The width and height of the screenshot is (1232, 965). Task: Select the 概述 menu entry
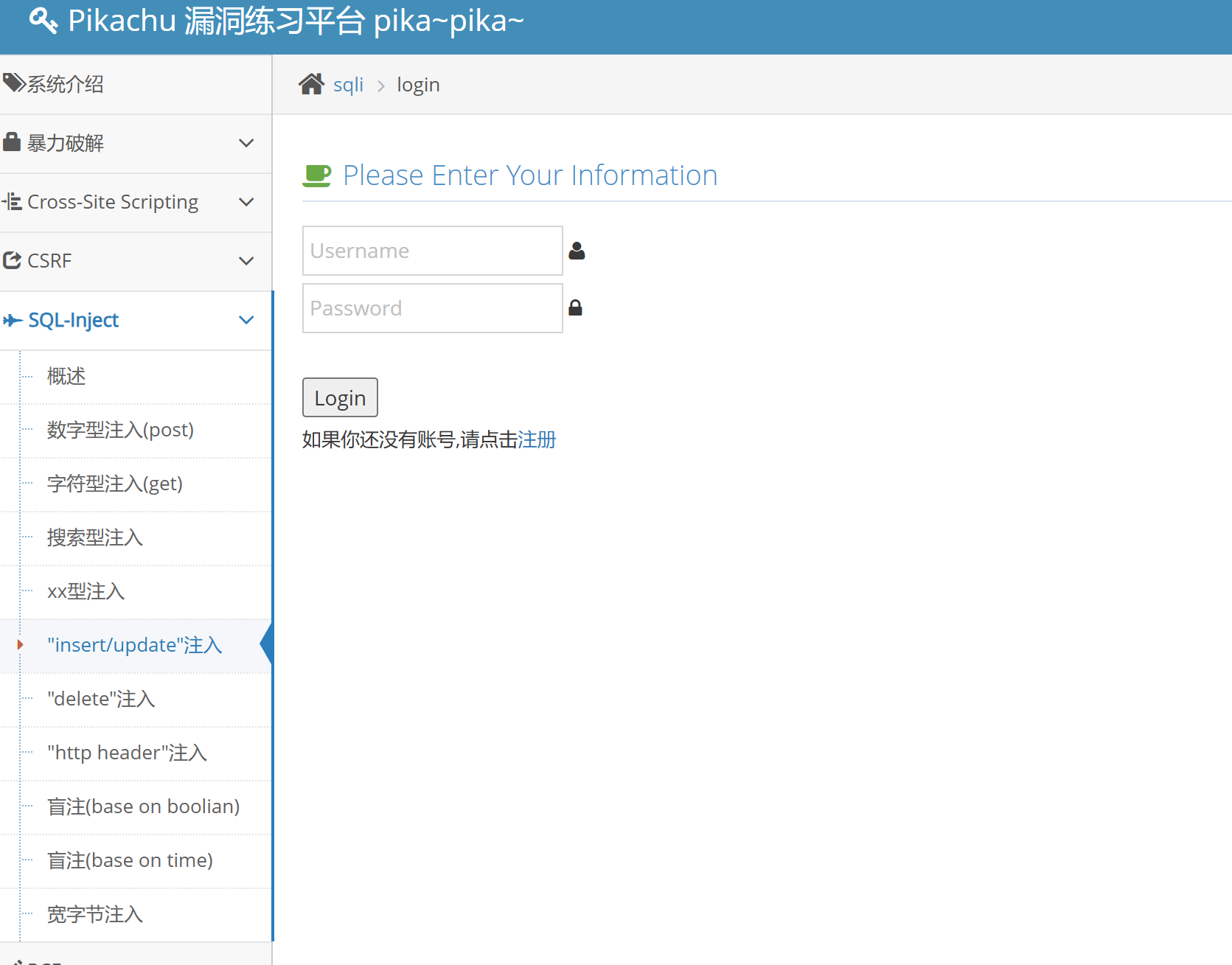click(66, 376)
